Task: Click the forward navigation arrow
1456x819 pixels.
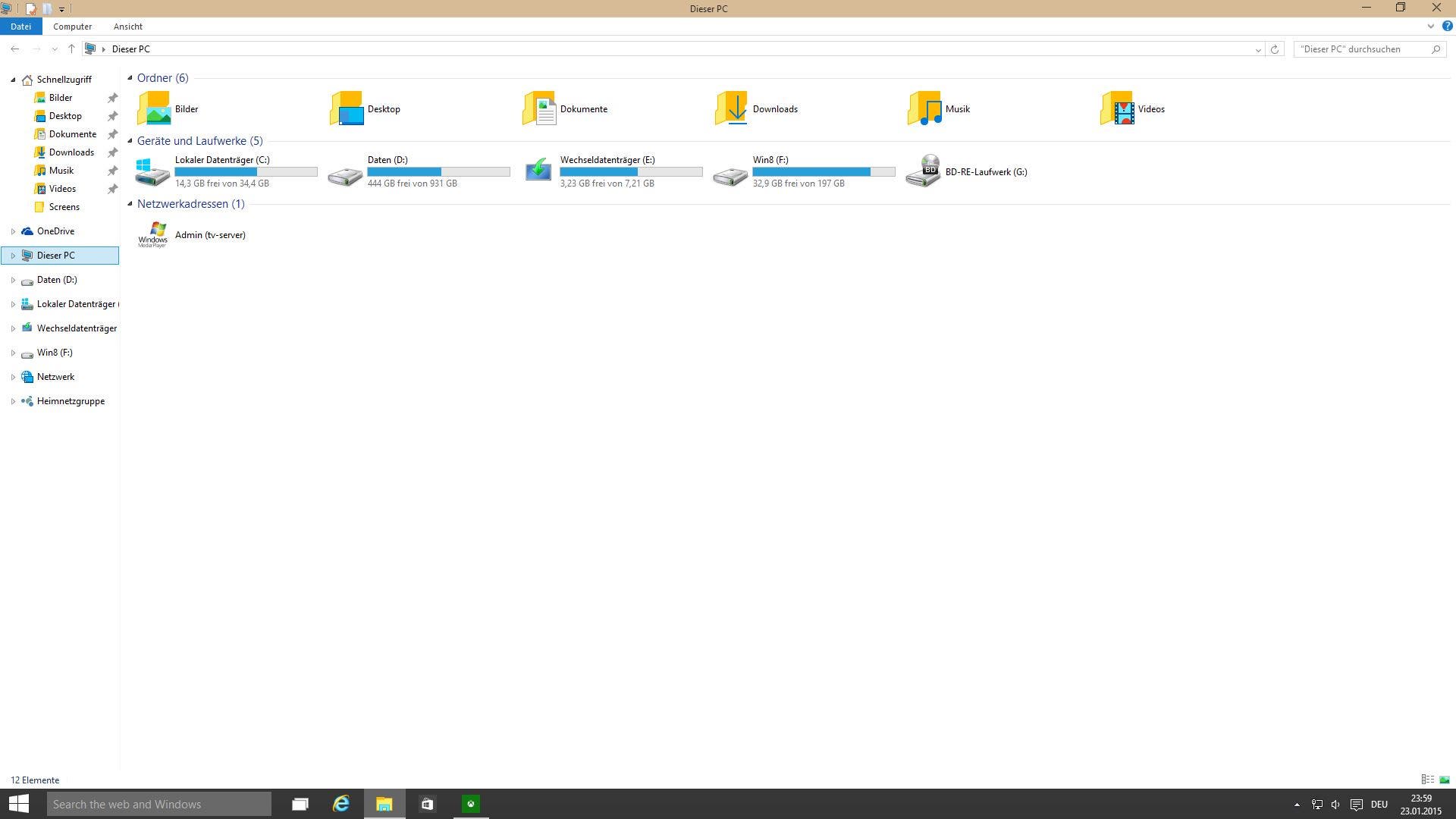Action: [x=36, y=49]
